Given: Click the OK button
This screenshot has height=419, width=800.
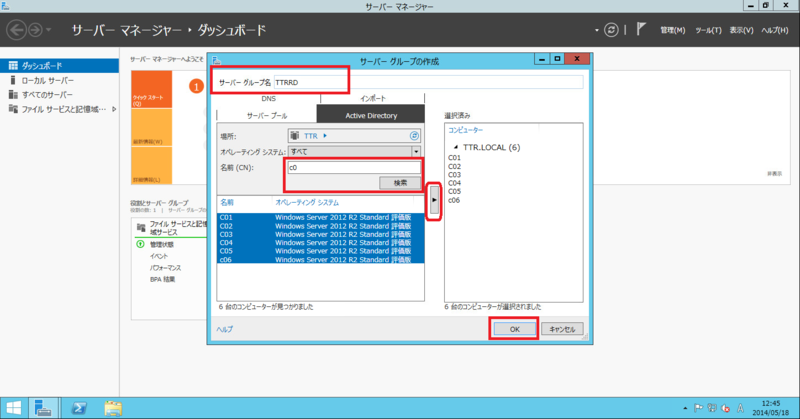Looking at the screenshot, I should 514,329.
